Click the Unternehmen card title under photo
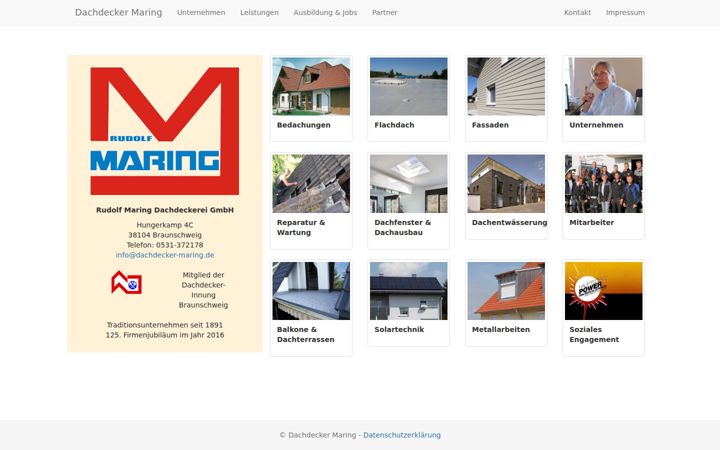This screenshot has width=720, height=450. click(596, 125)
